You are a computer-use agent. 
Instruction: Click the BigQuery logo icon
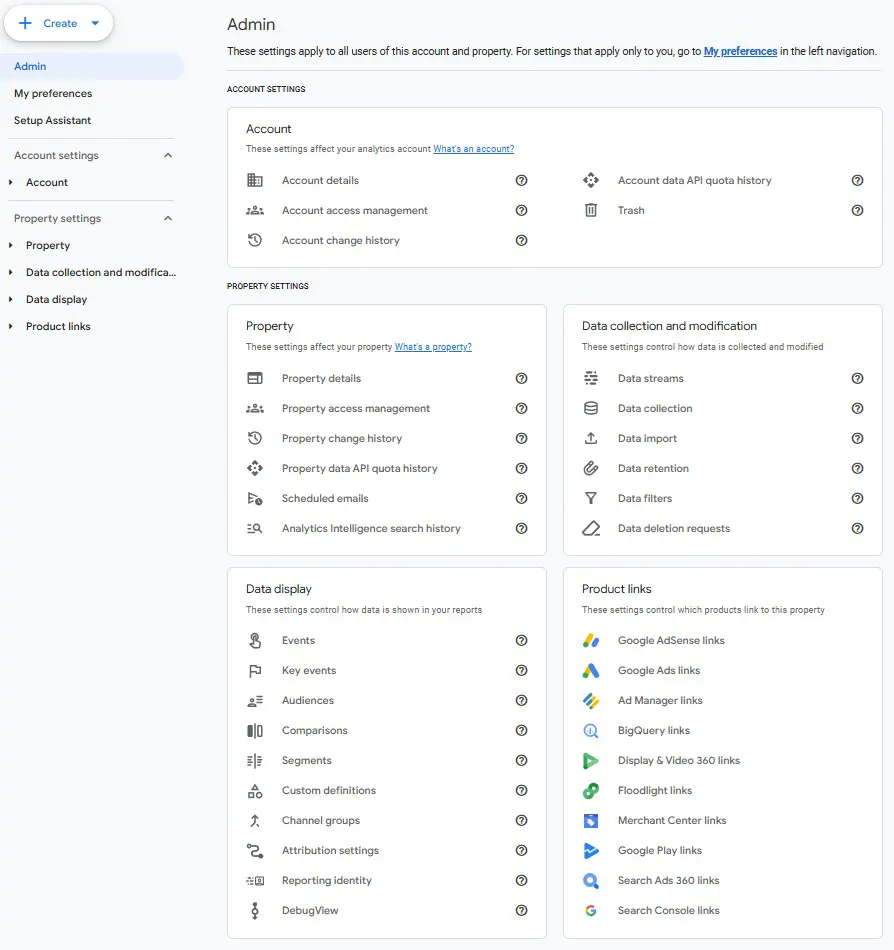tap(591, 731)
